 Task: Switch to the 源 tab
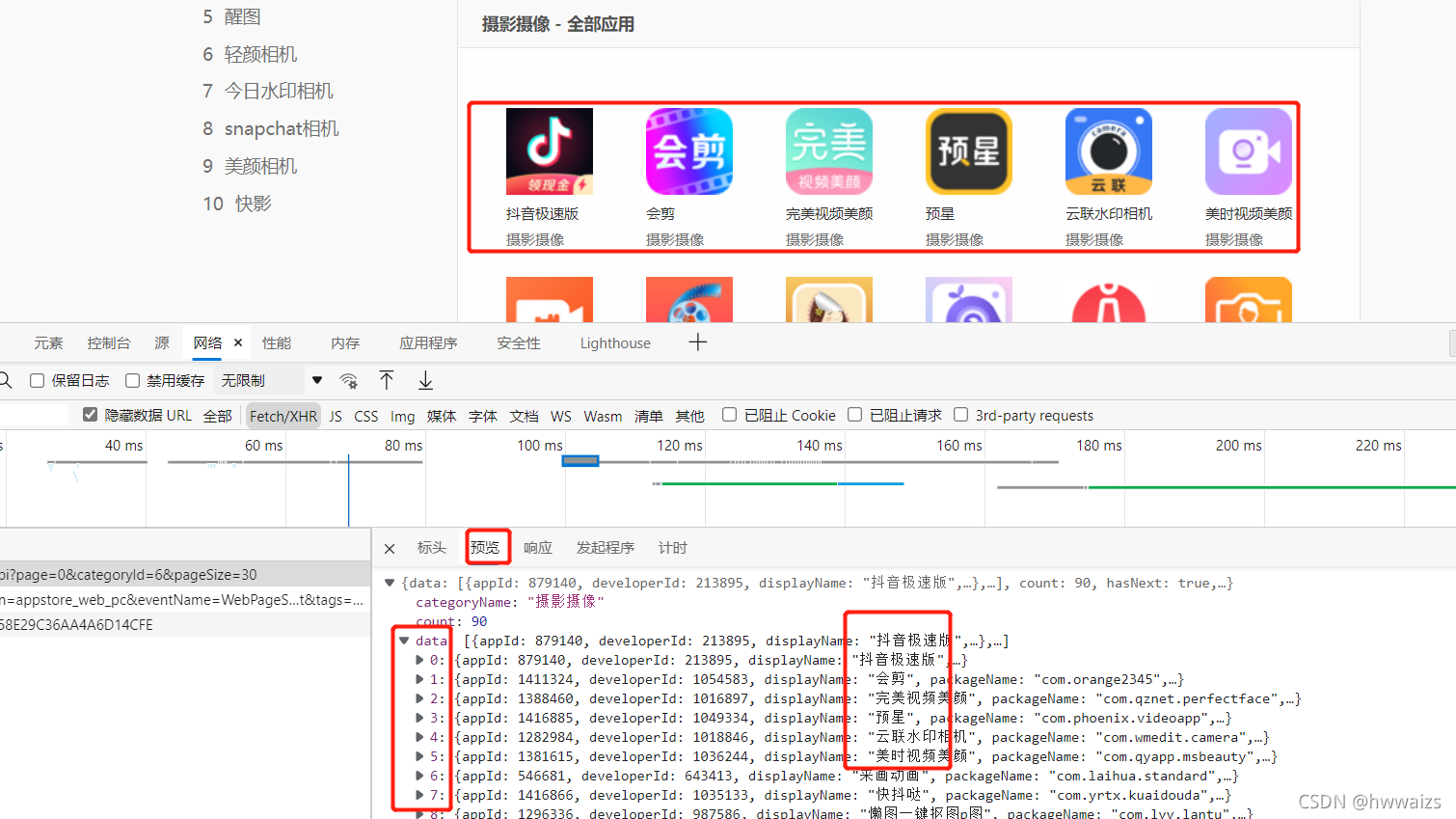click(162, 342)
